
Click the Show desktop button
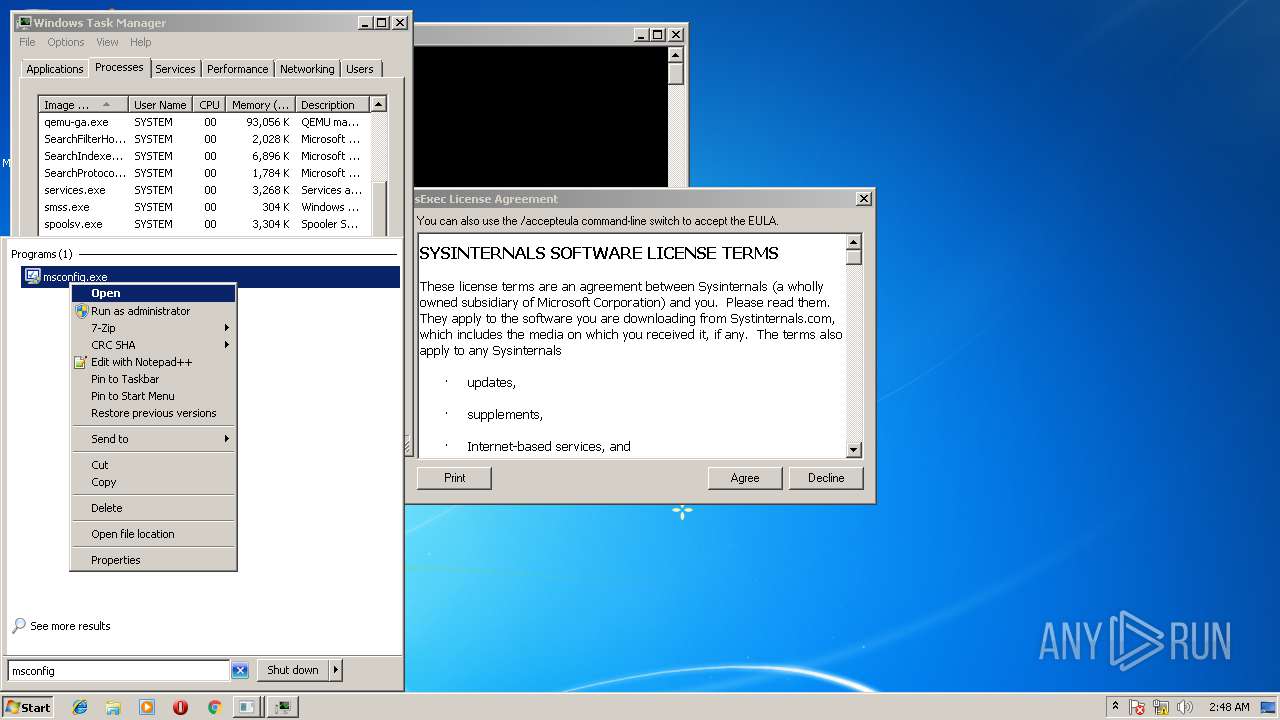(x=1270, y=707)
